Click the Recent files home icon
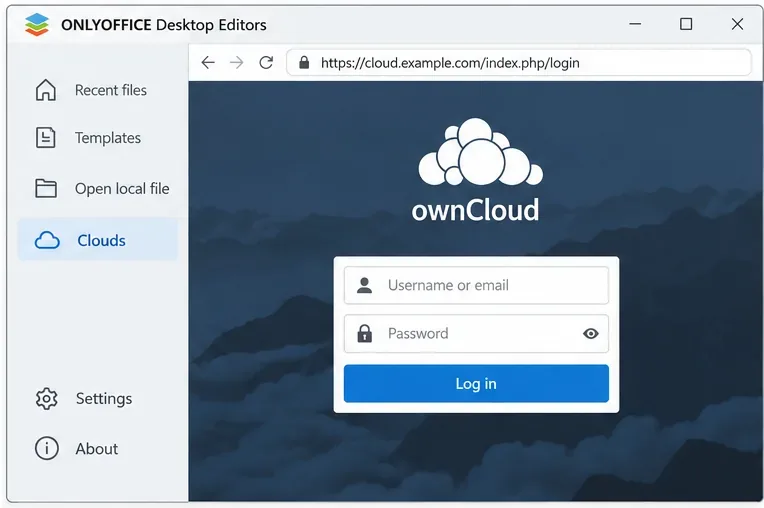764x508 pixels. click(x=46, y=90)
